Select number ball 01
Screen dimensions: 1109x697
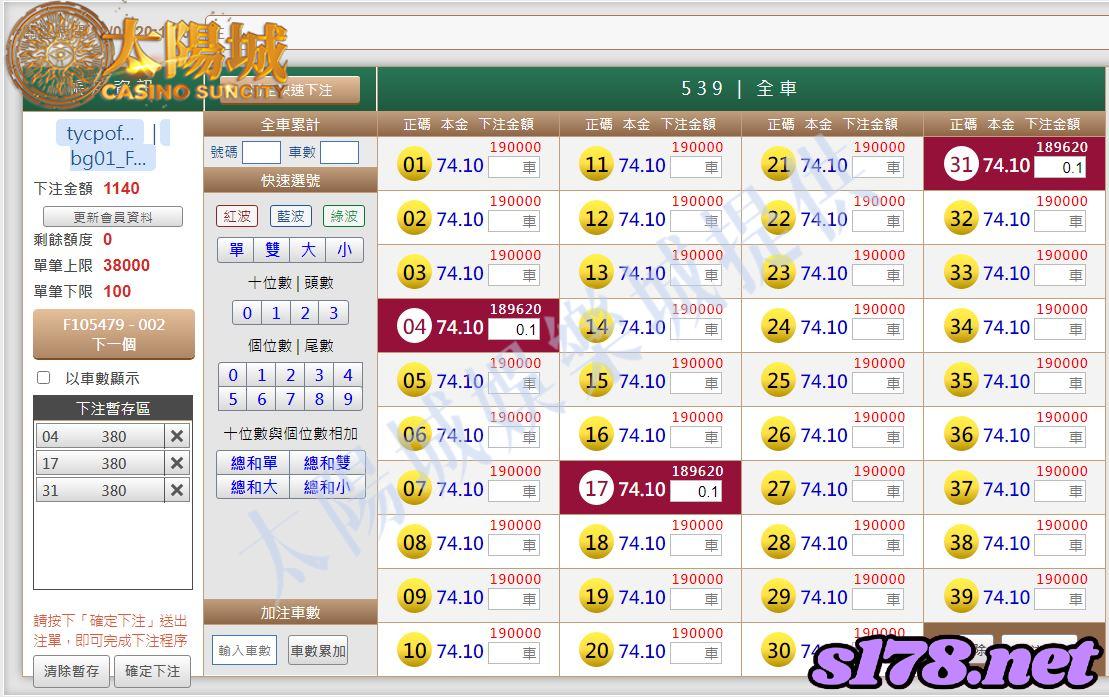(x=414, y=164)
